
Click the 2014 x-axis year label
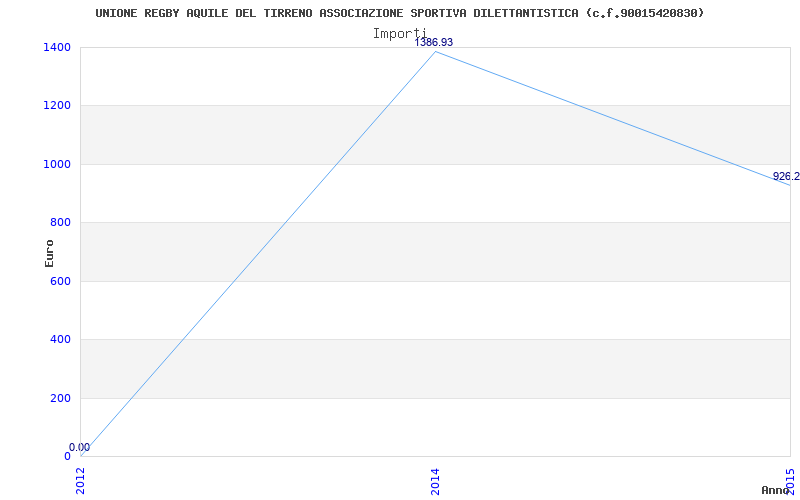435,481
